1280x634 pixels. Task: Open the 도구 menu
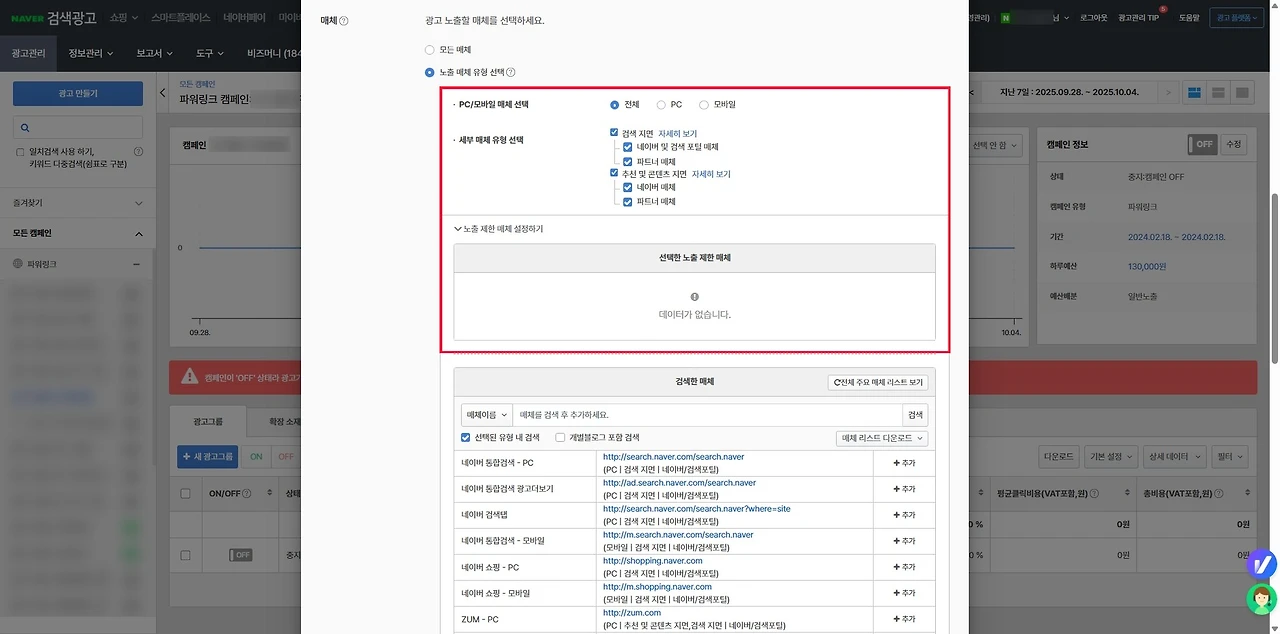tap(211, 53)
